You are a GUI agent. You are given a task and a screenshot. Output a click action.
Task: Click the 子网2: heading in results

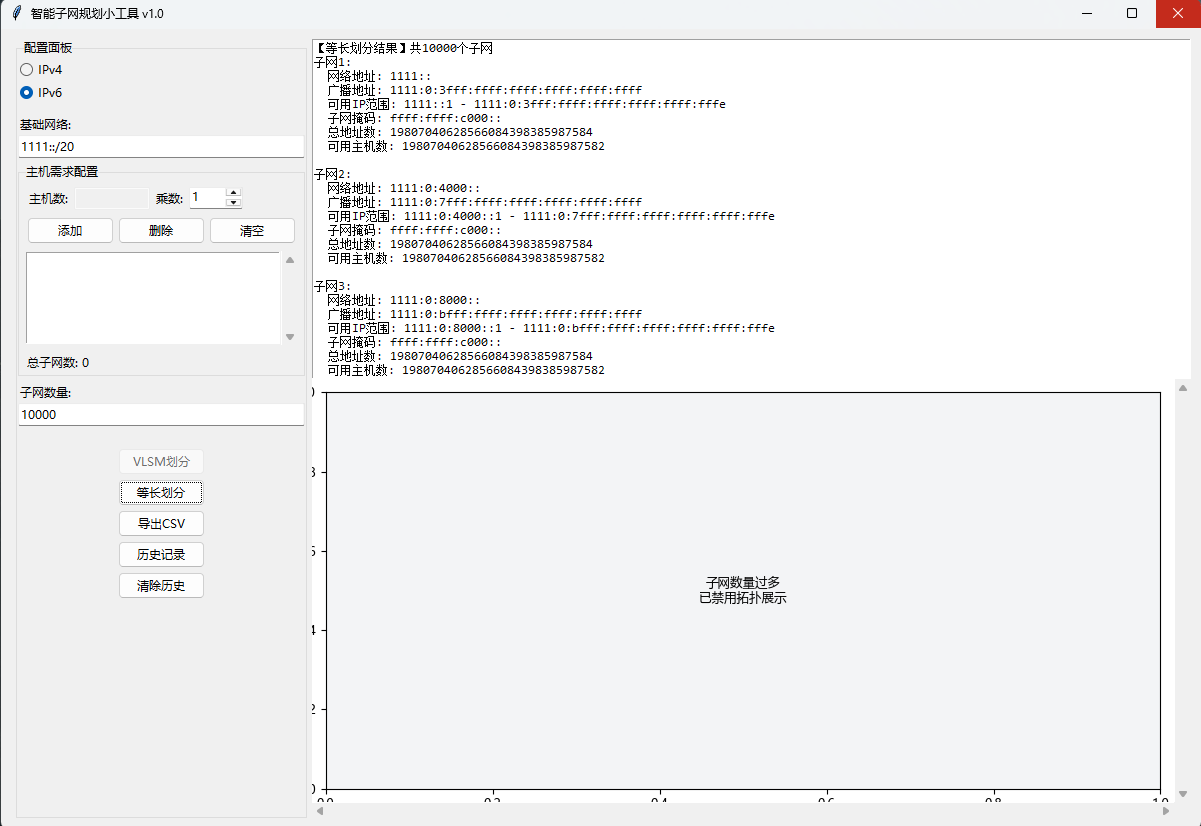pos(333,174)
